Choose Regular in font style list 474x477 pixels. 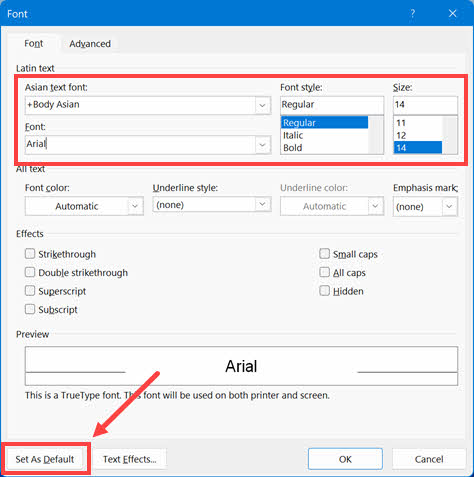point(324,123)
